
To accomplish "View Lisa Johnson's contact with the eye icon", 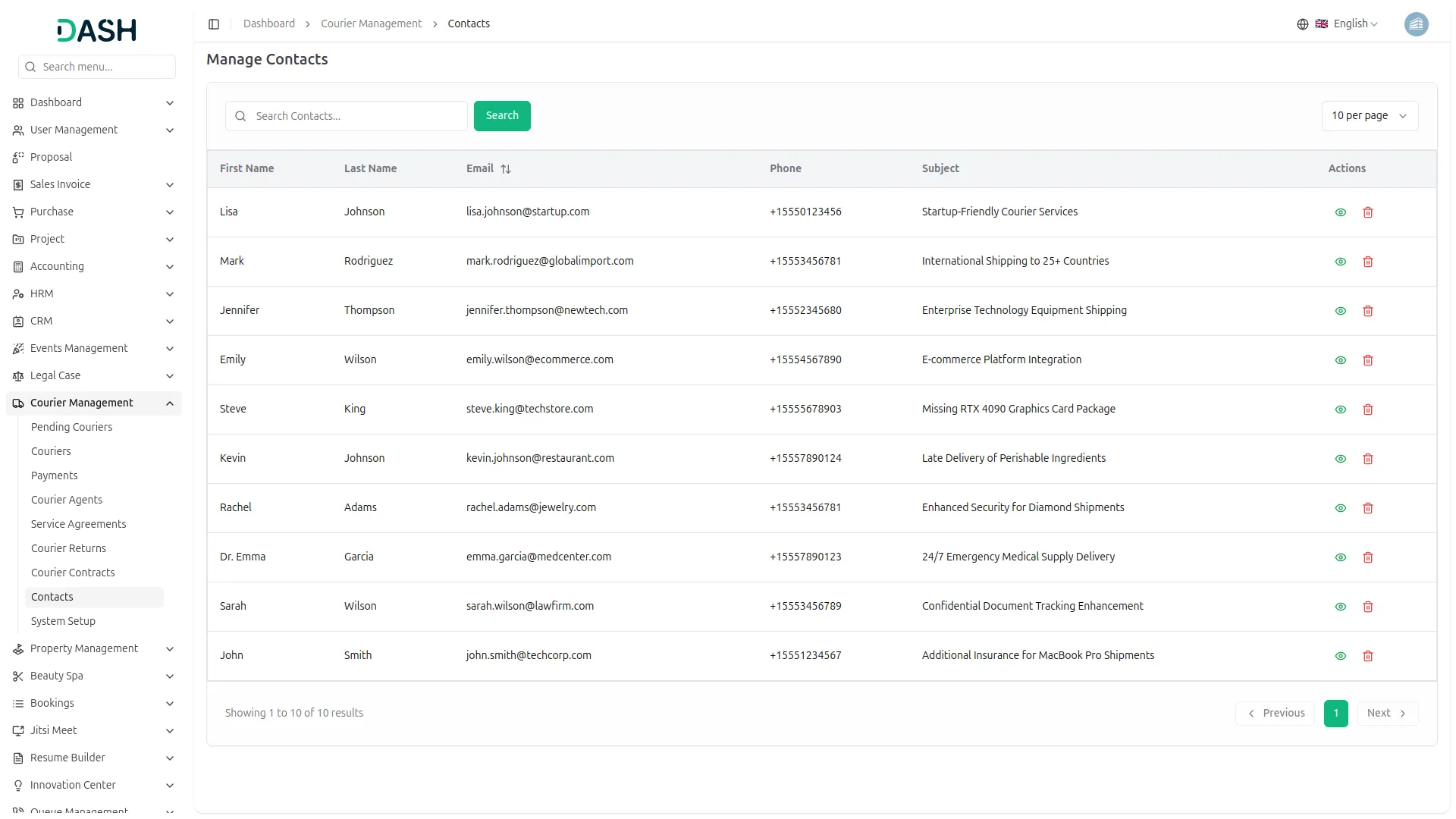I will [1341, 212].
